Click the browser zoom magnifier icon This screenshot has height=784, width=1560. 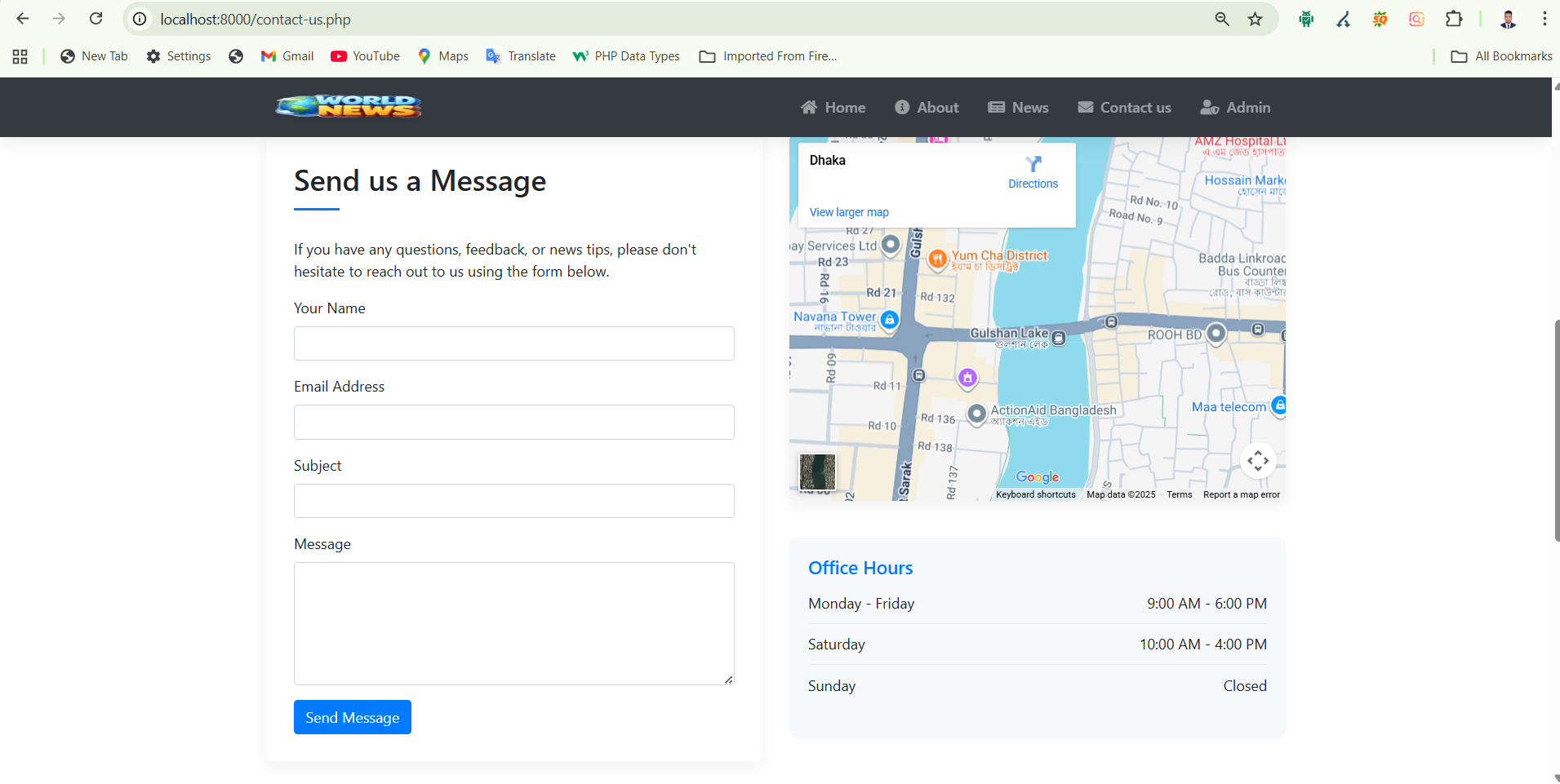click(1222, 19)
